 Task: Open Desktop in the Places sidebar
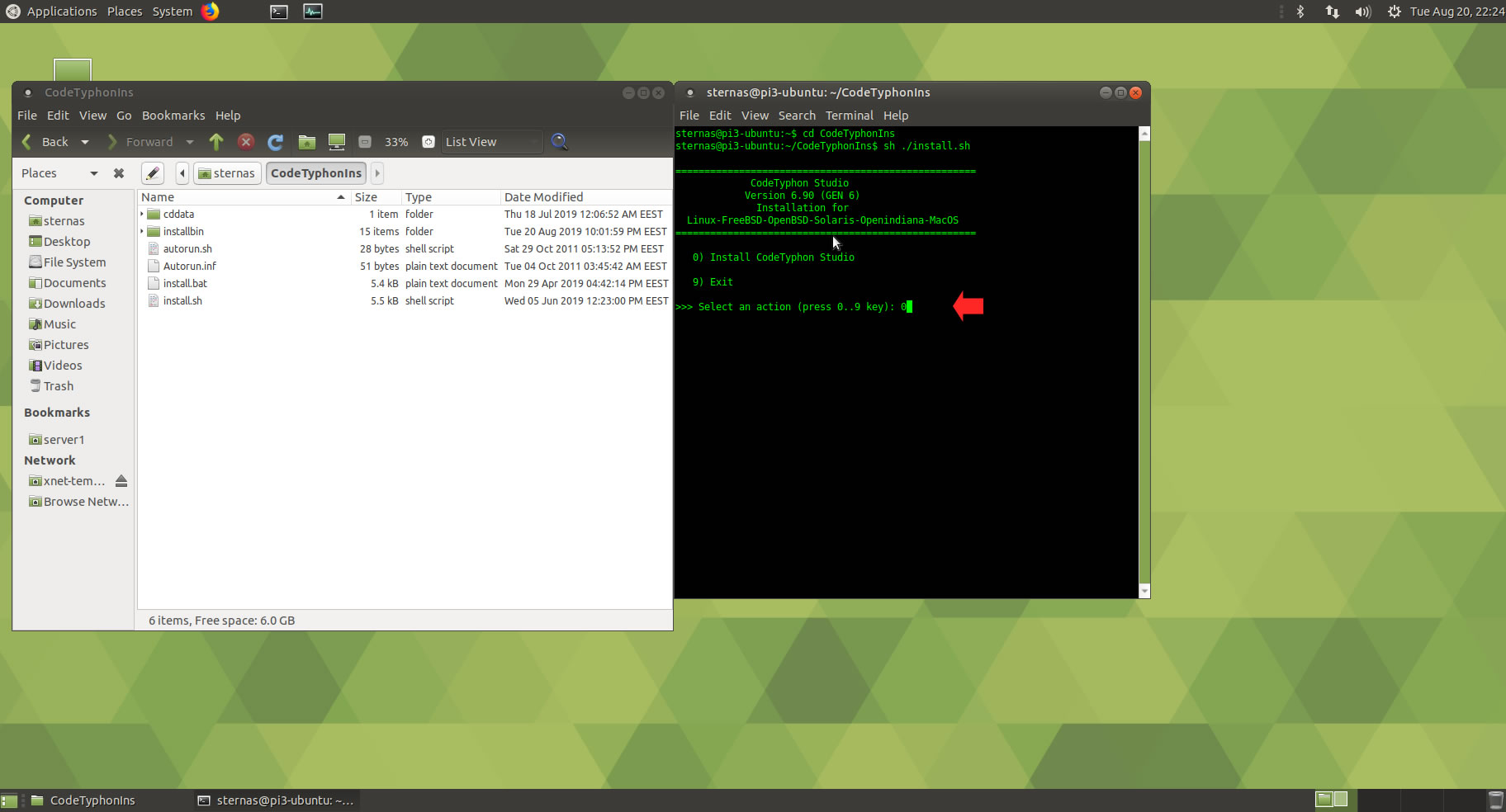click(x=67, y=242)
